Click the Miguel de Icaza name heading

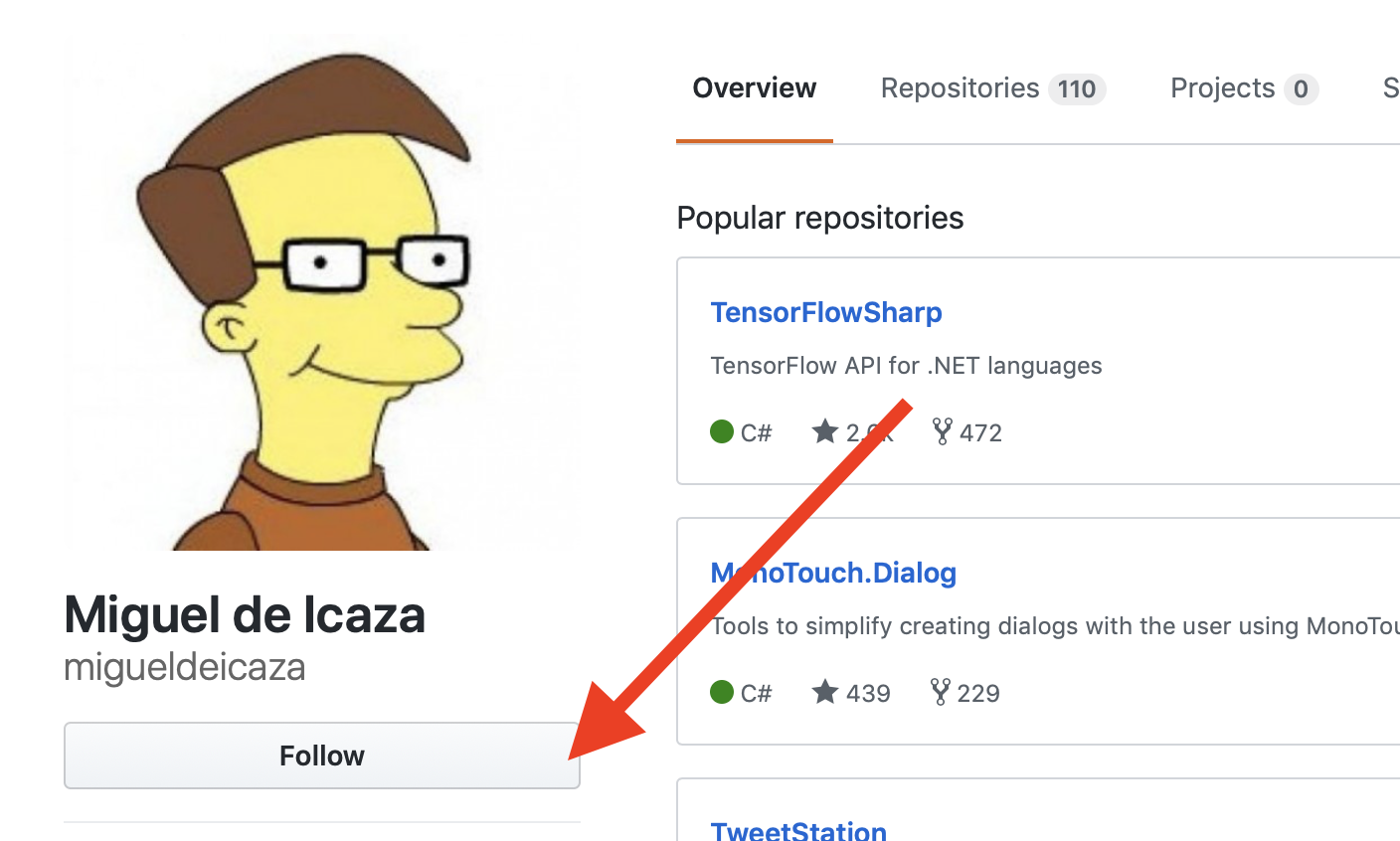245,614
